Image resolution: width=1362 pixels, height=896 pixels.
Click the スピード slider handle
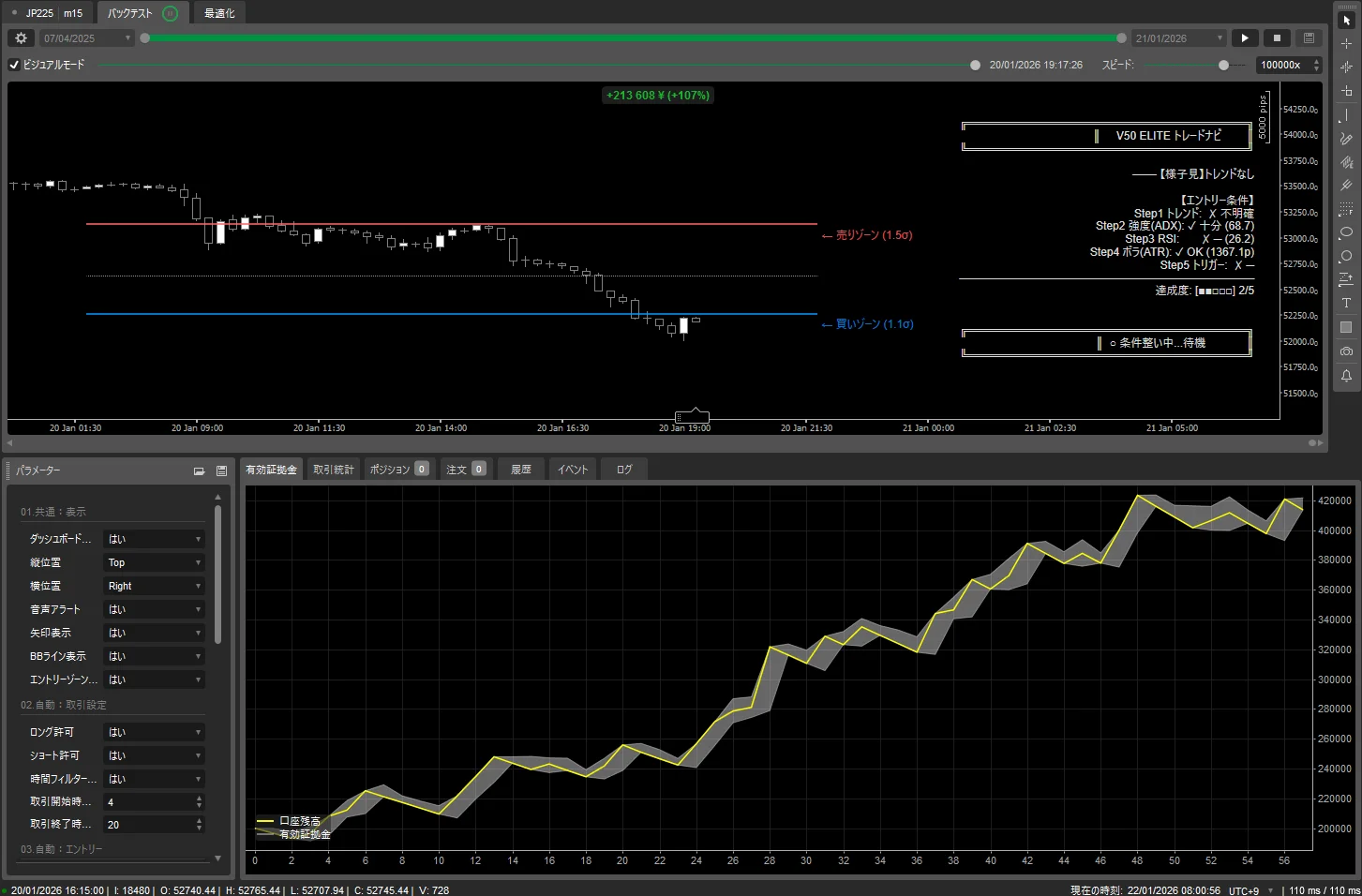[1223, 65]
